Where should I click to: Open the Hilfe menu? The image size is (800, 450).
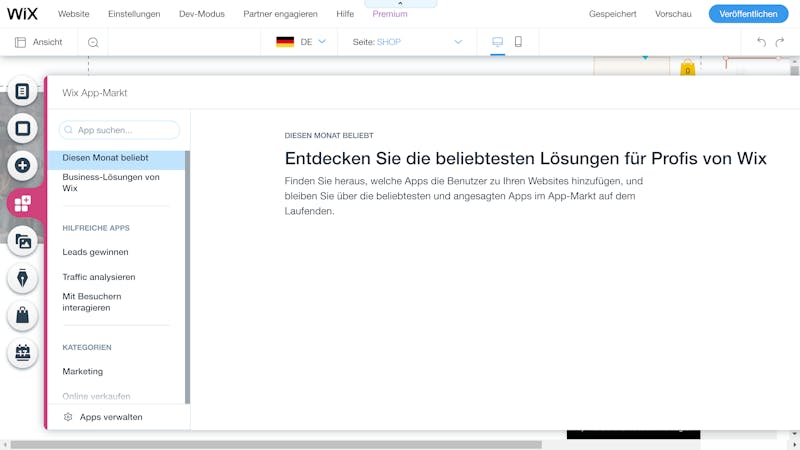coord(345,14)
